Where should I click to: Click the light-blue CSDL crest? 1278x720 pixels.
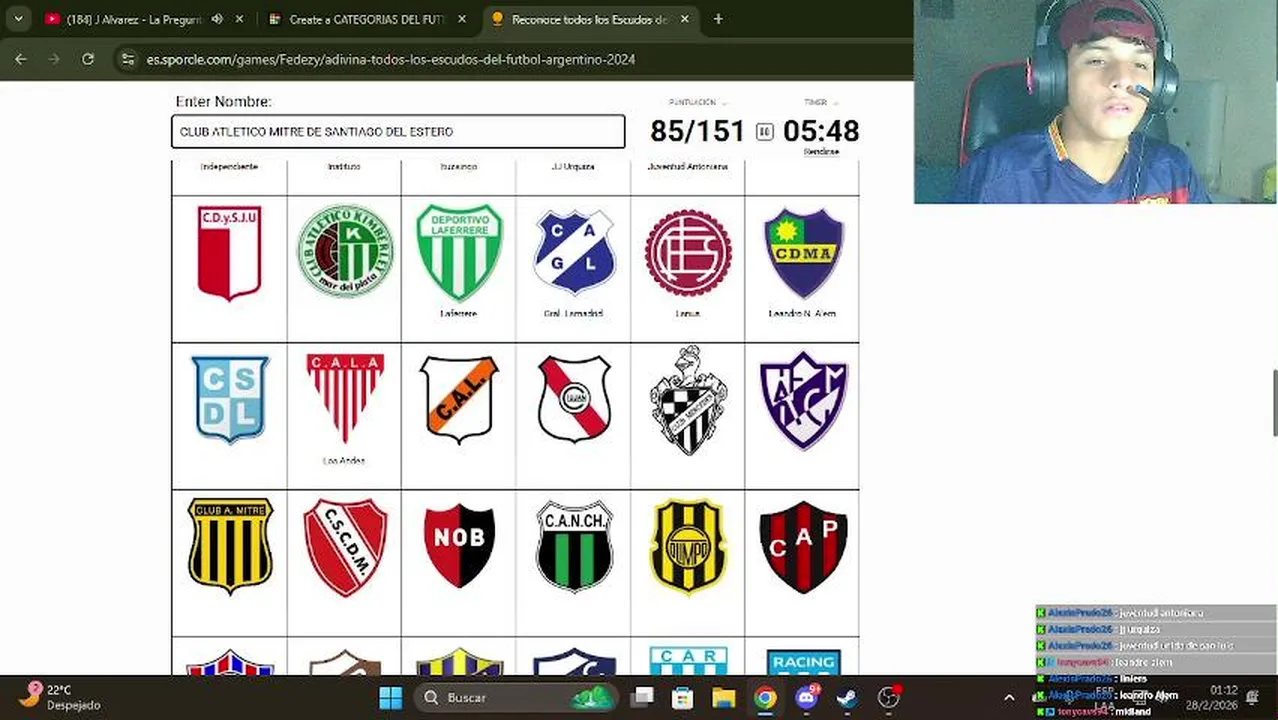[229, 399]
